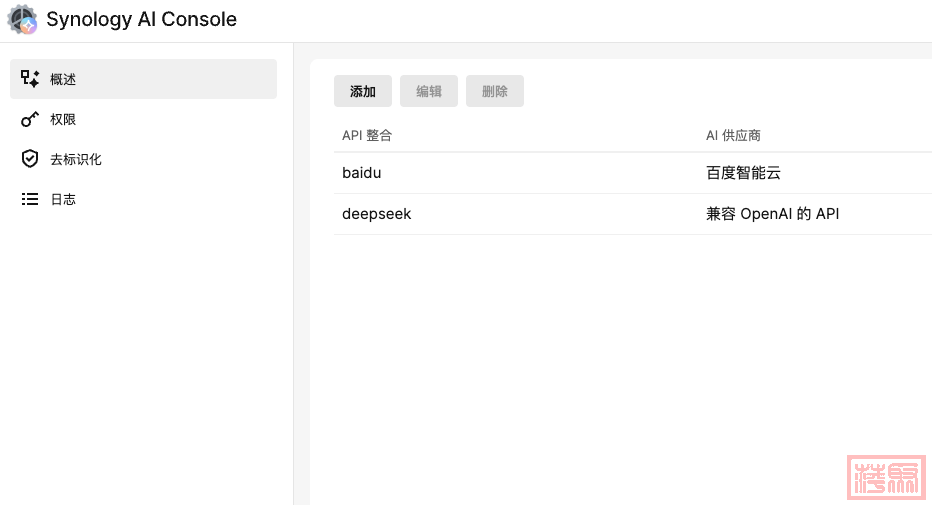The image size is (932, 505).
Task: Click the 兼容 OpenAI 的 API provider cell
Action: (x=772, y=214)
